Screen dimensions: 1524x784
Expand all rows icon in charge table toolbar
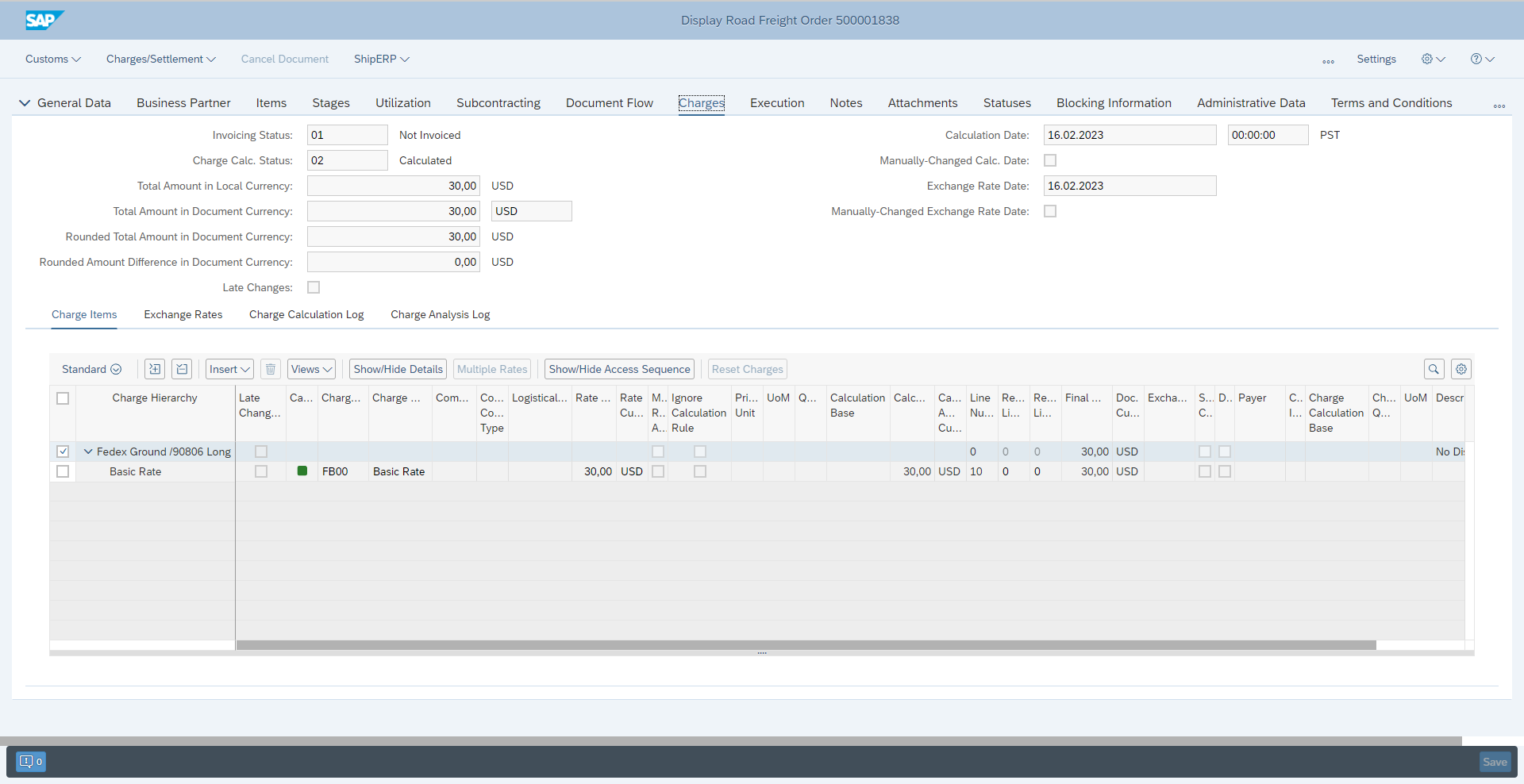155,369
